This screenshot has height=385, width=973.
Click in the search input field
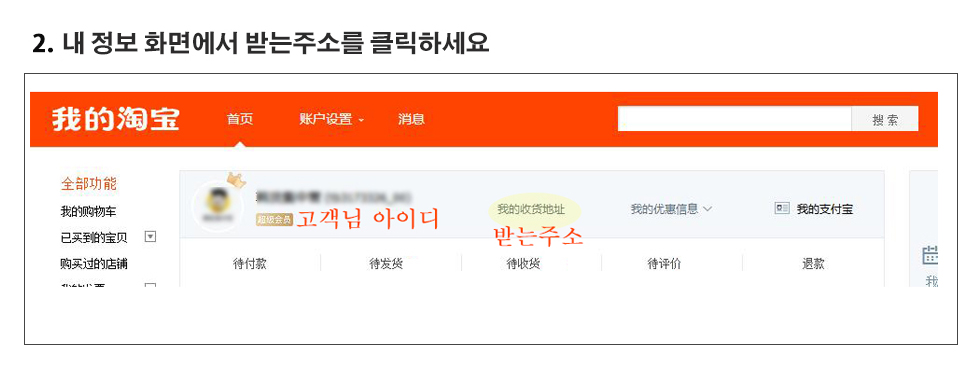734,119
